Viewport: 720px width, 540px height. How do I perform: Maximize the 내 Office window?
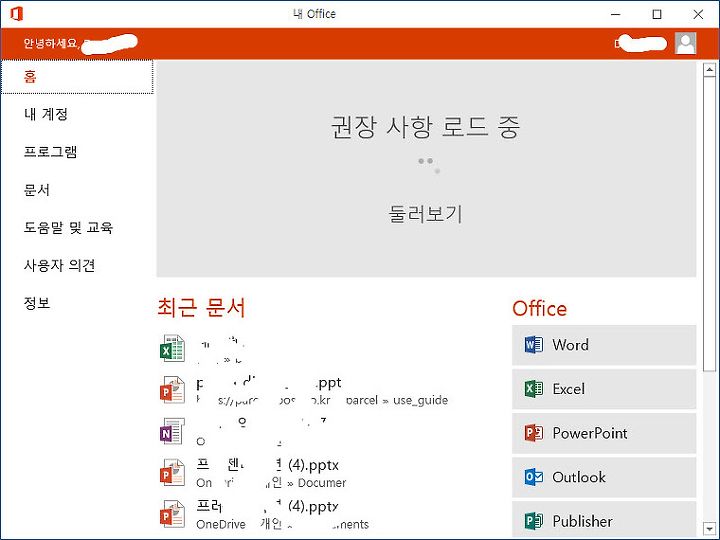(657, 14)
